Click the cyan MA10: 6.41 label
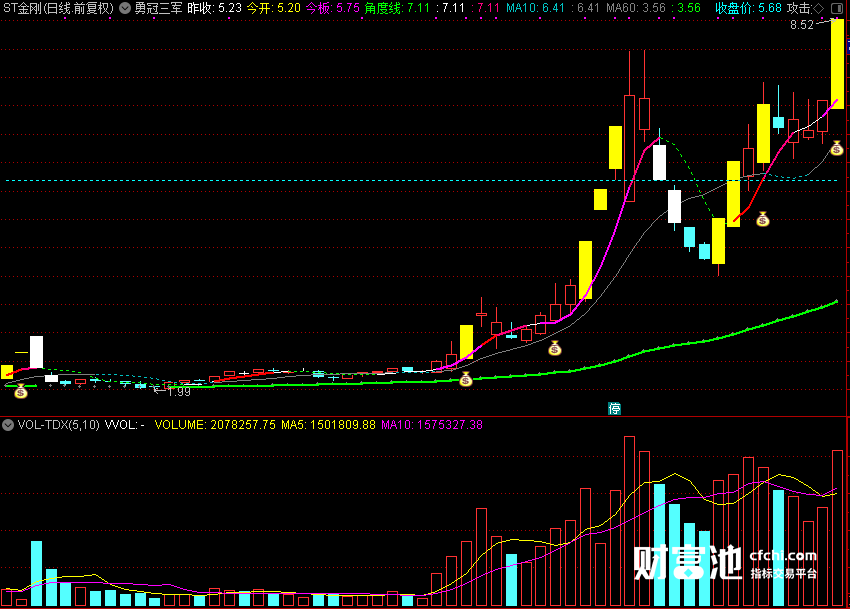850x609 pixels. click(x=536, y=8)
